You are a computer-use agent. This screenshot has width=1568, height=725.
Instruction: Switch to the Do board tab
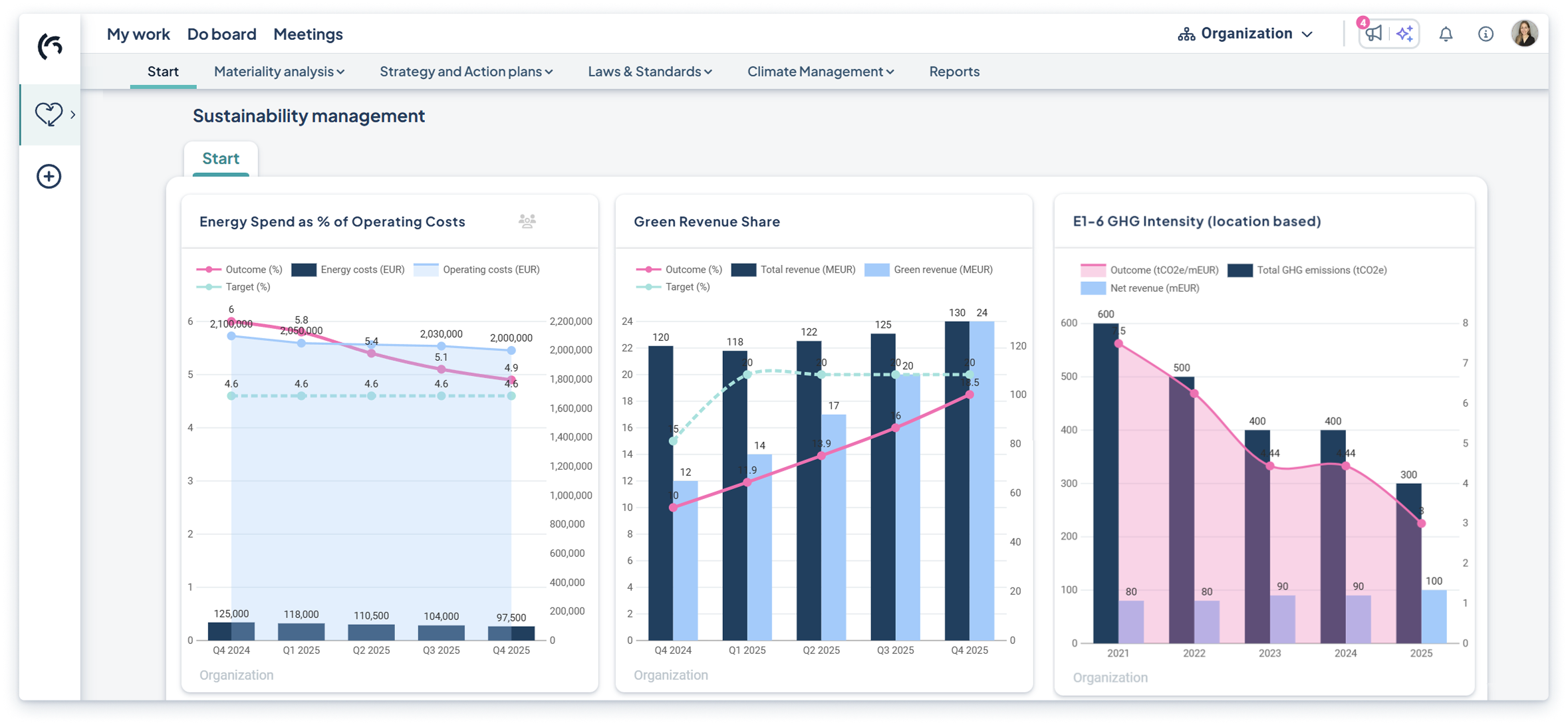[x=221, y=34]
